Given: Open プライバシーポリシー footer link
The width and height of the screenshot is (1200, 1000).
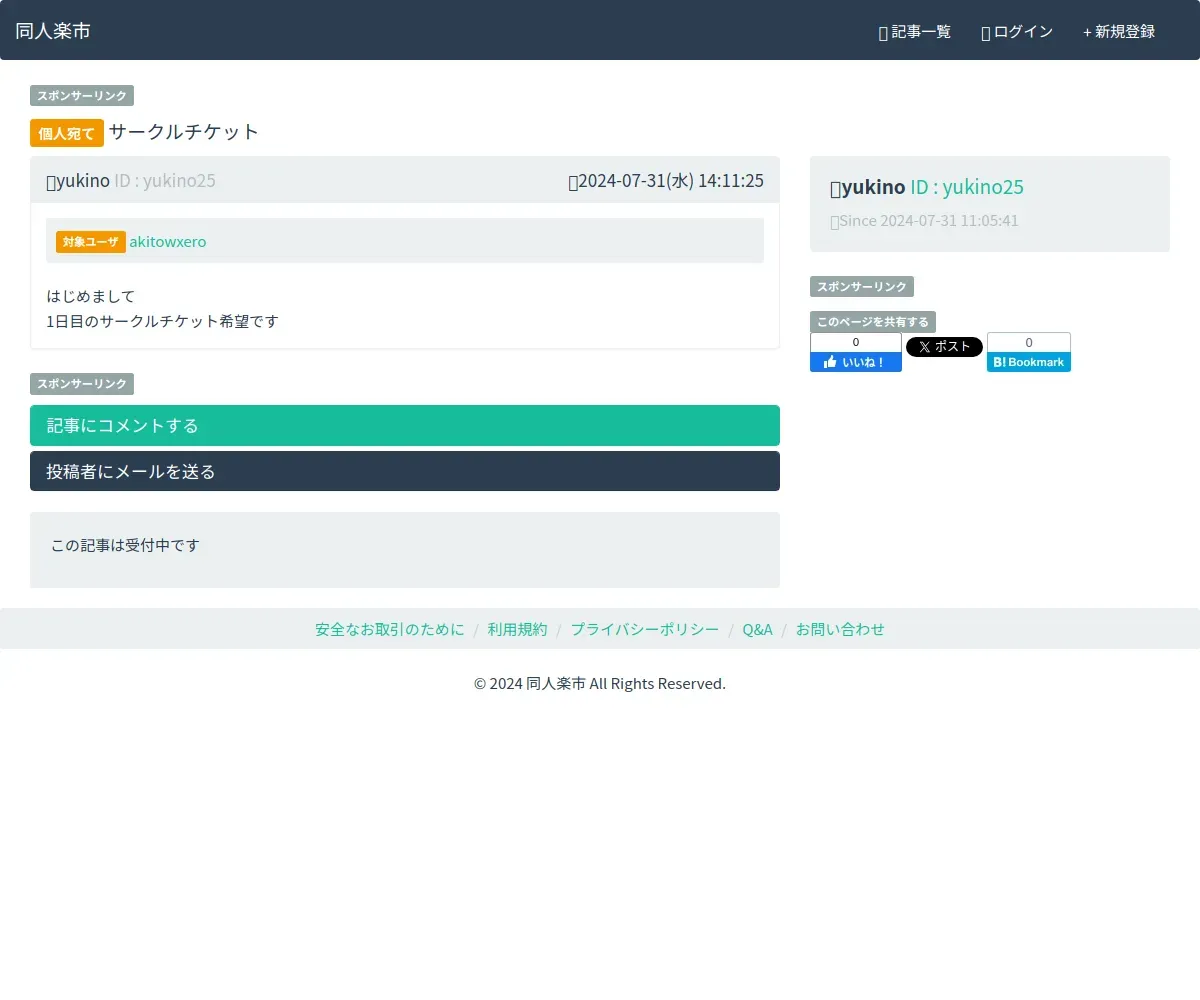Looking at the screenshot, I should [x=645, y=629].
